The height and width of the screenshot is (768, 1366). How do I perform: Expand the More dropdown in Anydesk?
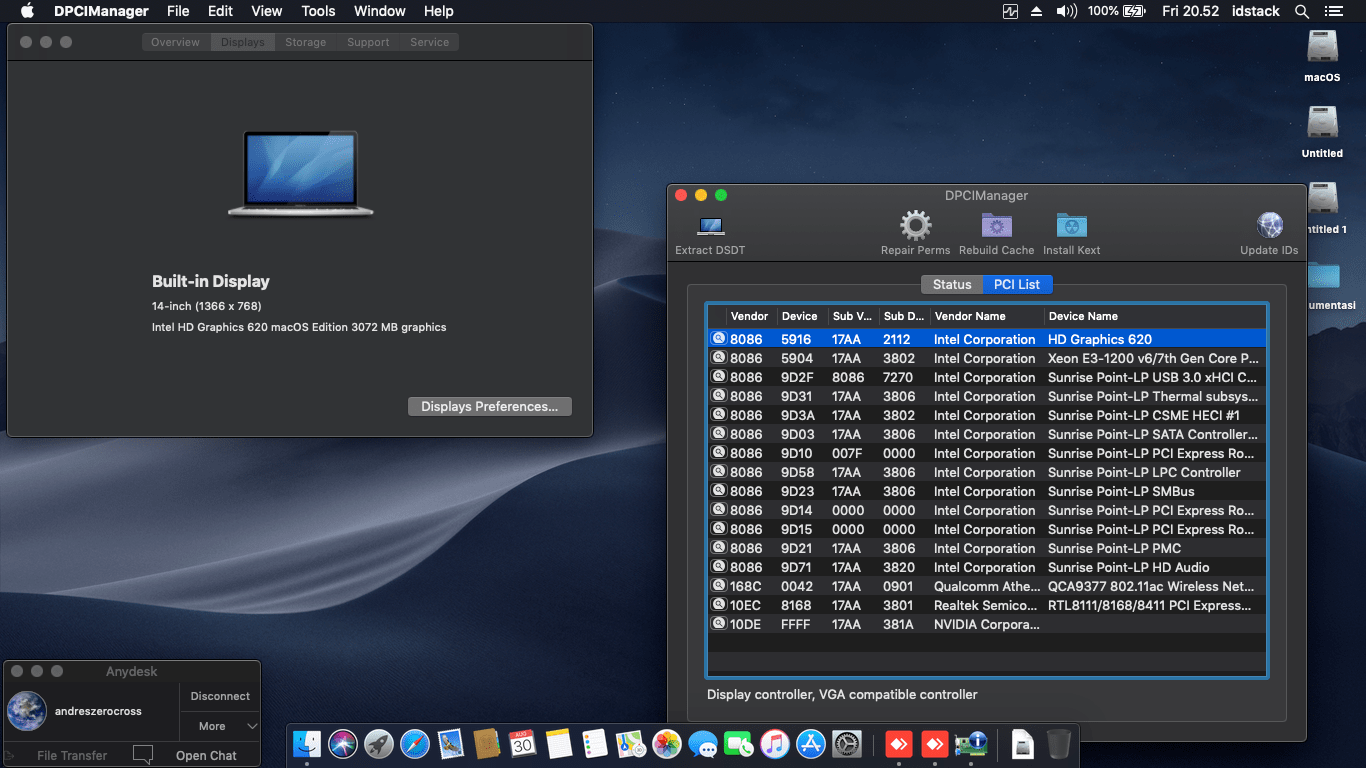click(220, 726)
